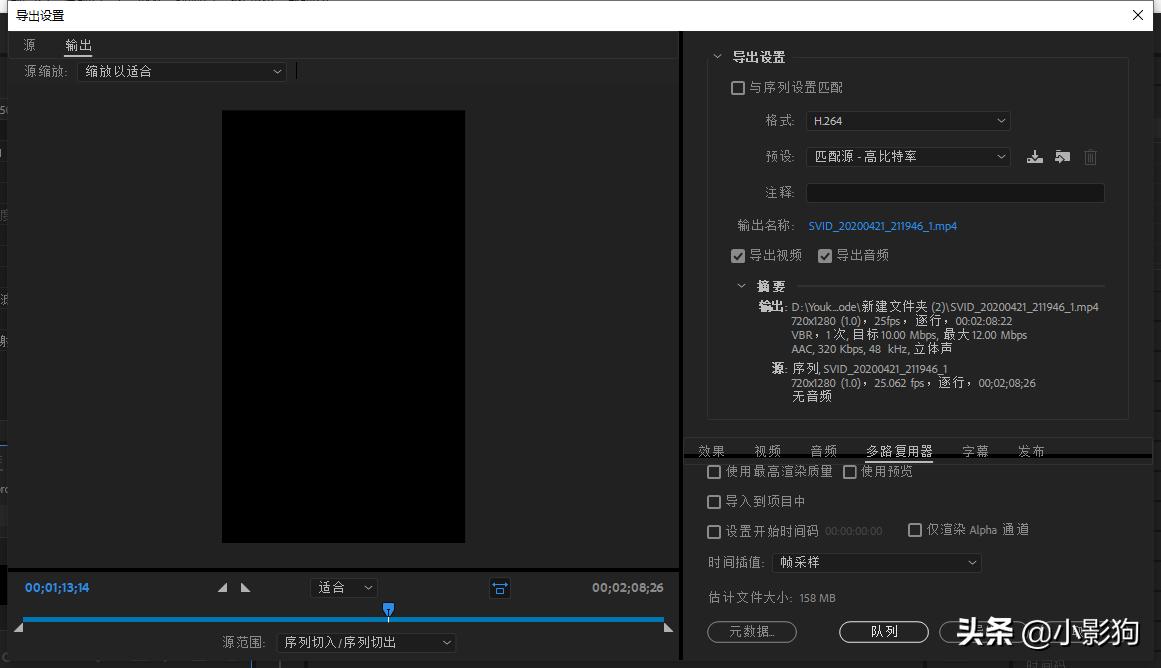Open the Preset dropdown

(x=909, y=156)
